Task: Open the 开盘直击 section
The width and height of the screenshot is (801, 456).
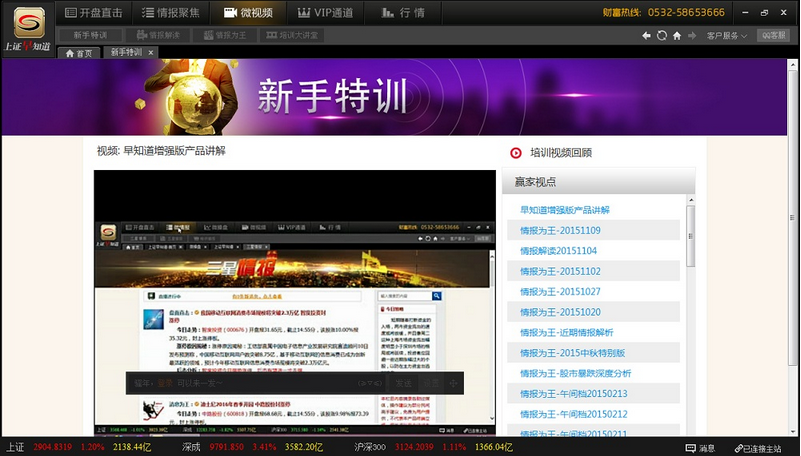Action: [94, 13]
